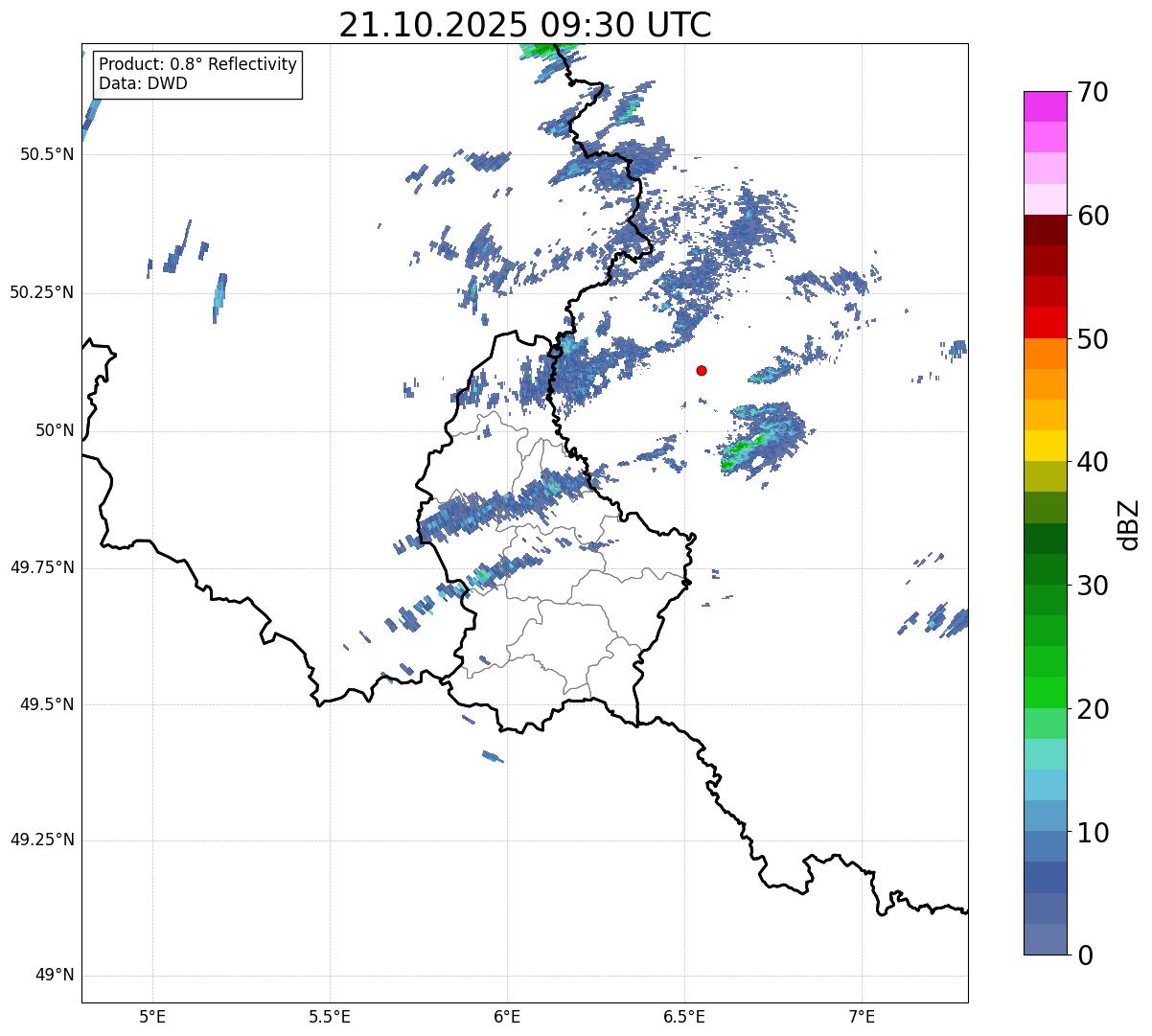
Task: Click the colorbar 20 tick label
Action: click(x=1092, y=709)
